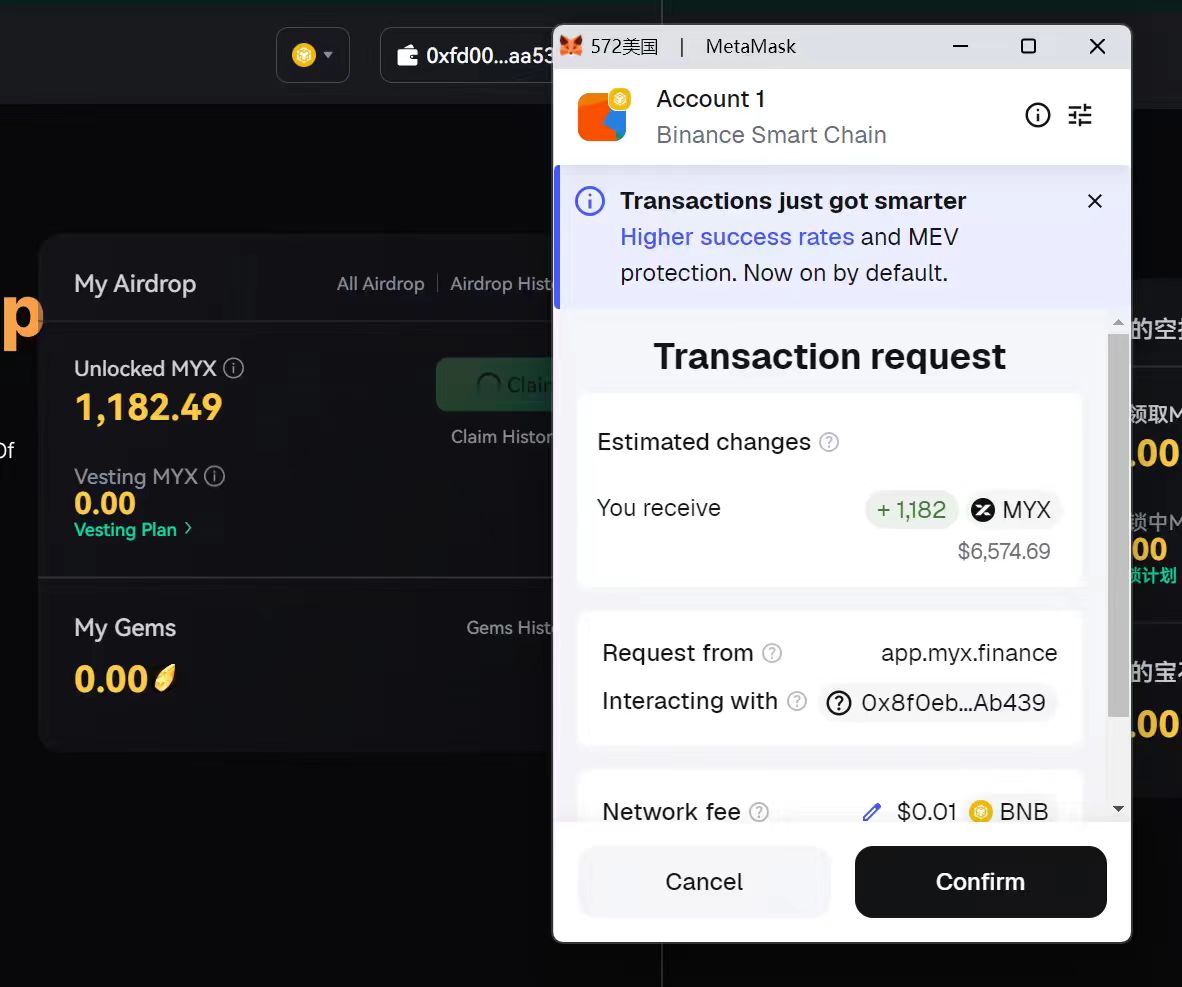Viewport: 1182px width, 987px height.
Task: Confirm the MetaMask transaction
Action: click(980, 881)
